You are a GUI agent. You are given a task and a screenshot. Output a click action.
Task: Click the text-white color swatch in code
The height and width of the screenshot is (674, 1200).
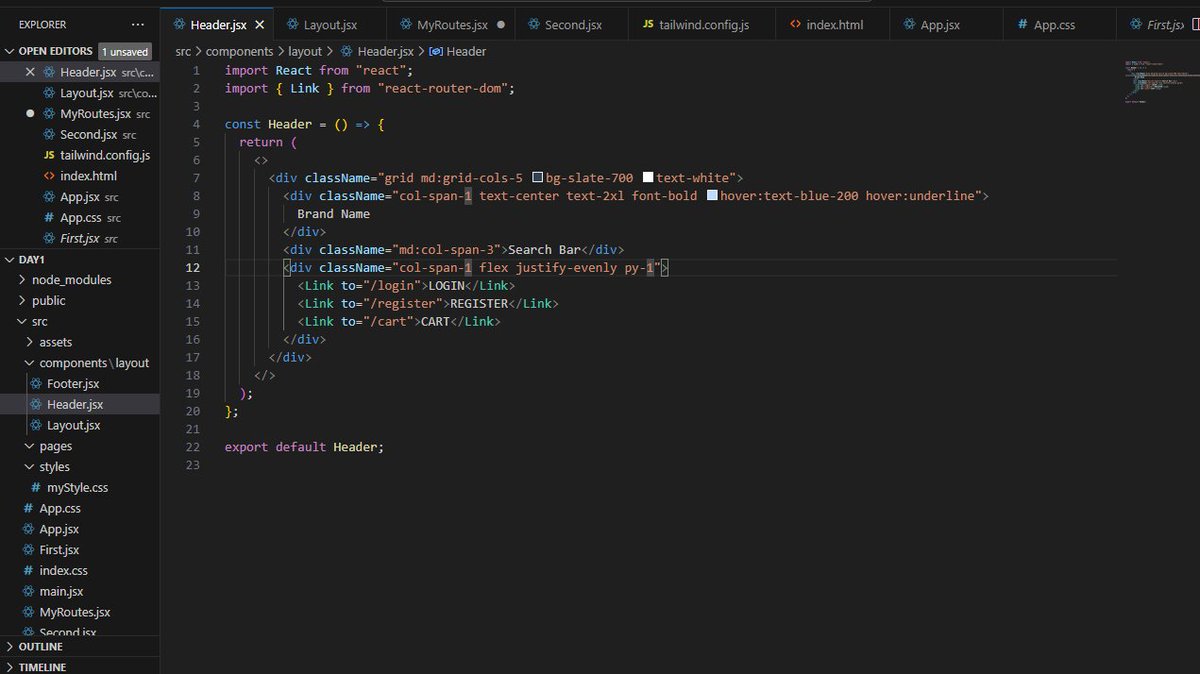pos(648,178)
